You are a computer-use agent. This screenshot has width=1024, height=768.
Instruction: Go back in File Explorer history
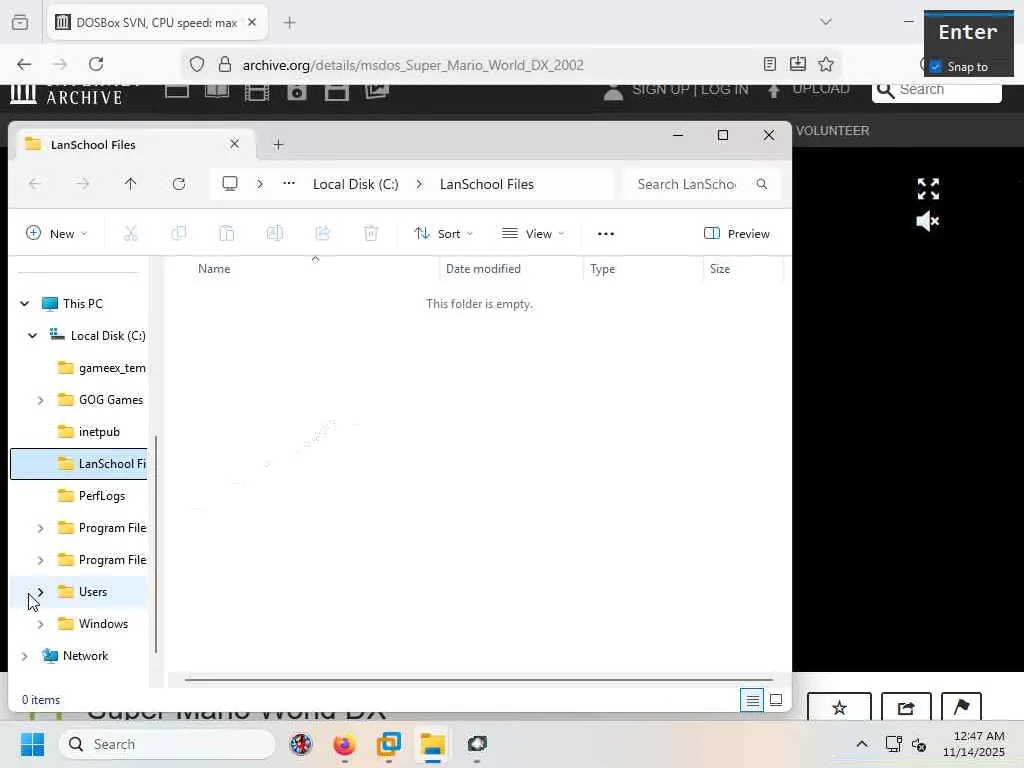click(x=35, y=184)
